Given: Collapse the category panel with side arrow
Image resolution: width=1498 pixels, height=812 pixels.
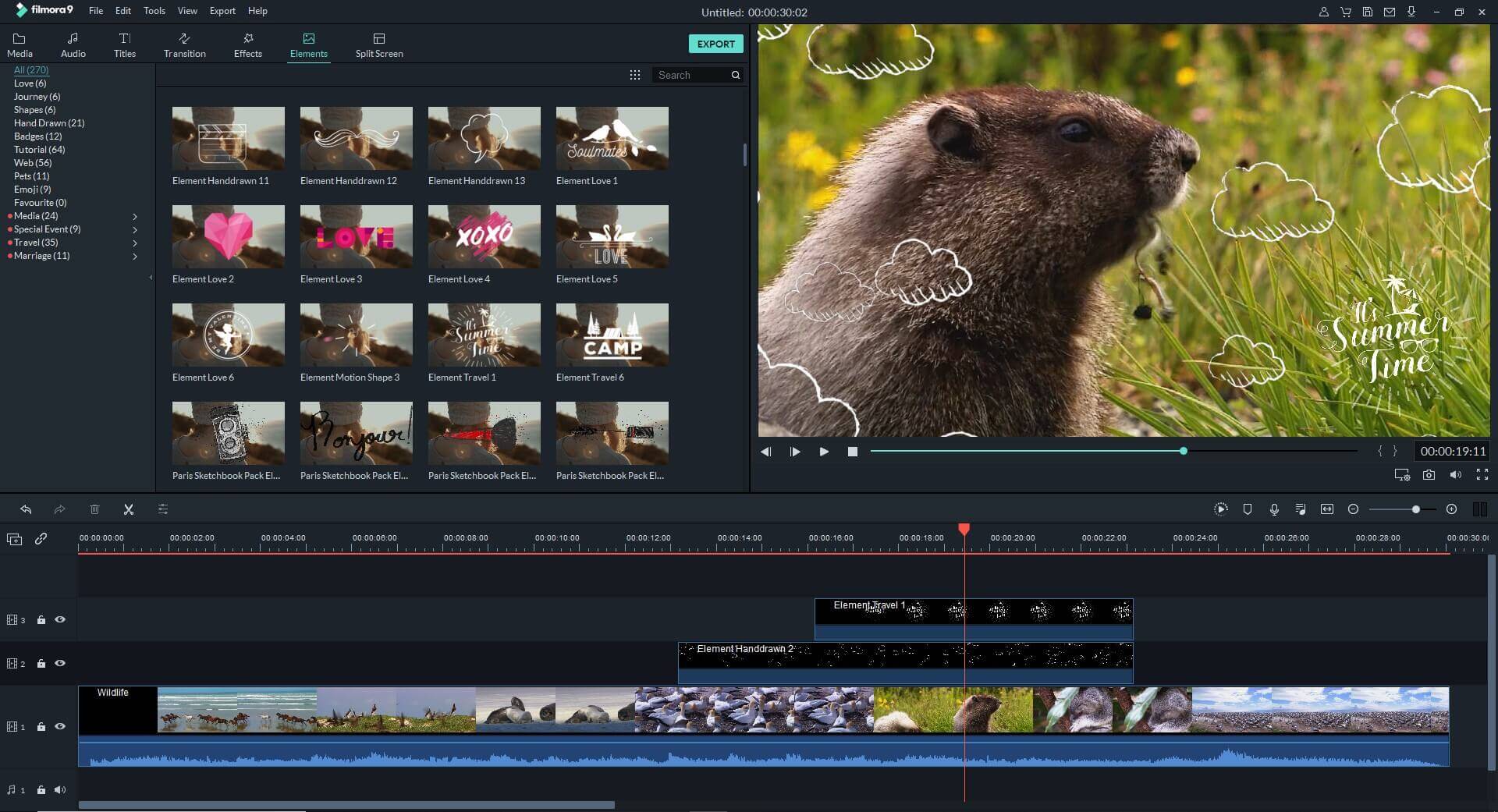Looking at the screenshot, I should pos(151,277).
